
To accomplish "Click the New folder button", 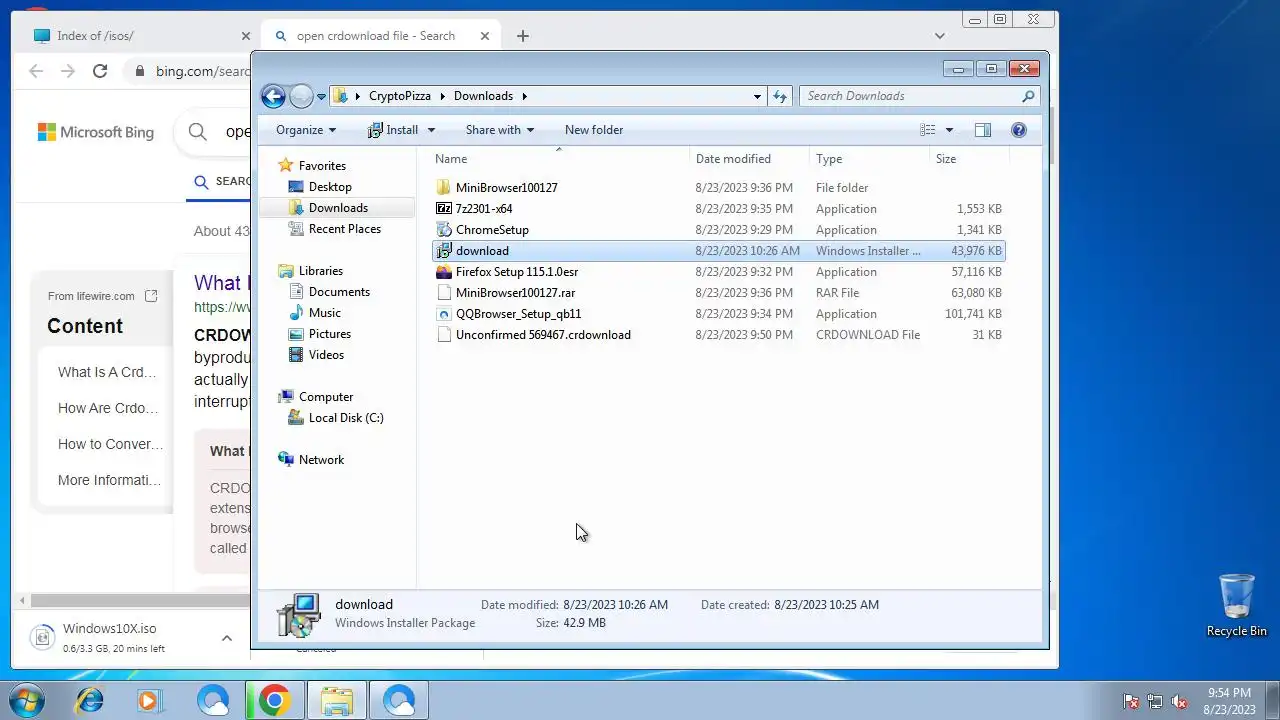I will click(x=594, y=130).
